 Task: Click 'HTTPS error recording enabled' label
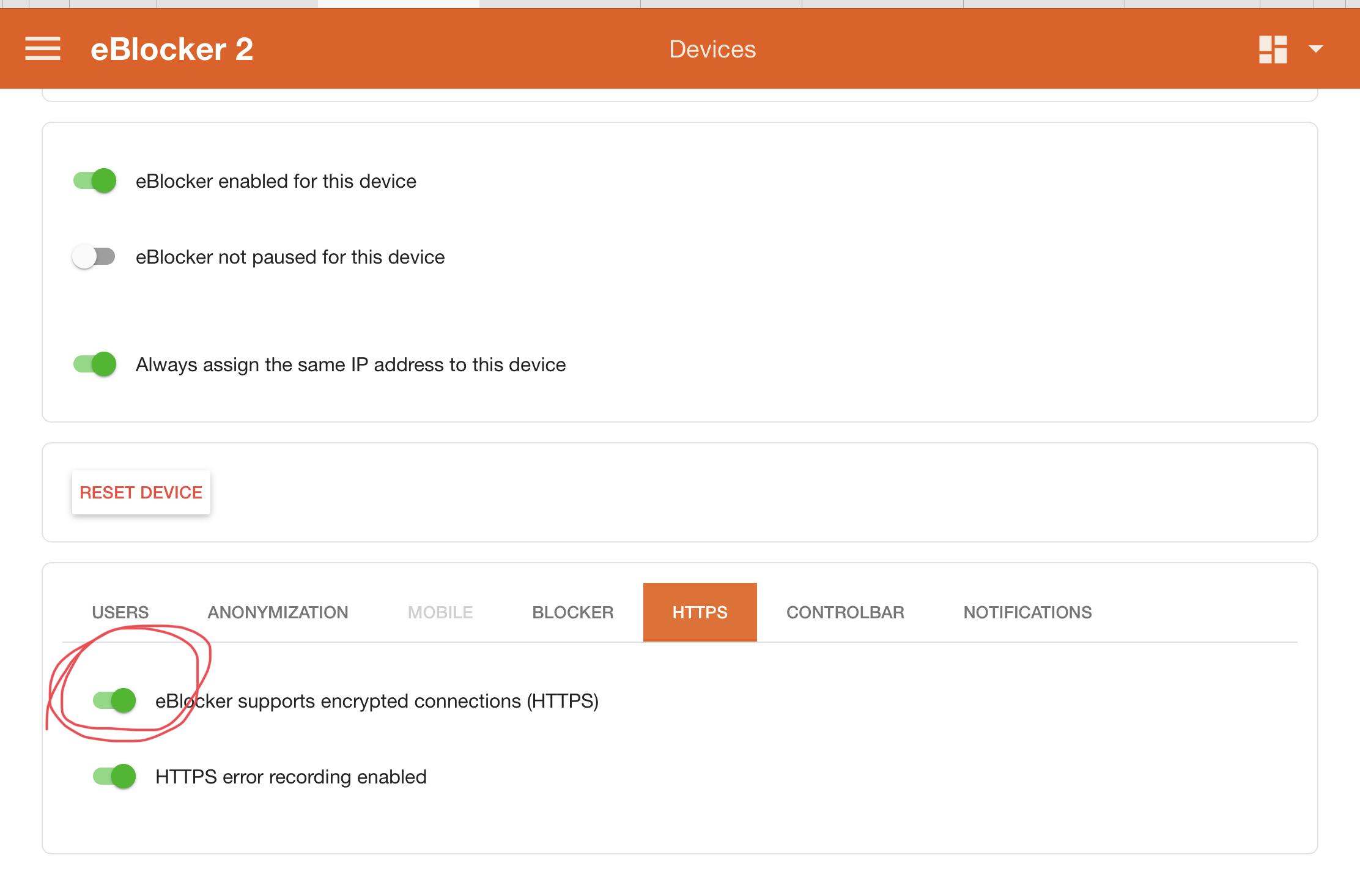(x=291, y=777)
